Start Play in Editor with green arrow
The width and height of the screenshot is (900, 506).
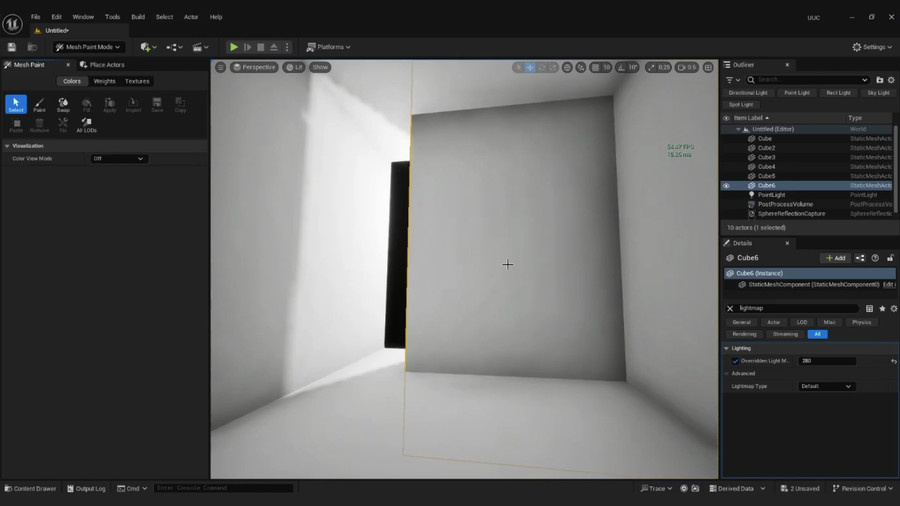pyautogui.click(x=234, y=47)
